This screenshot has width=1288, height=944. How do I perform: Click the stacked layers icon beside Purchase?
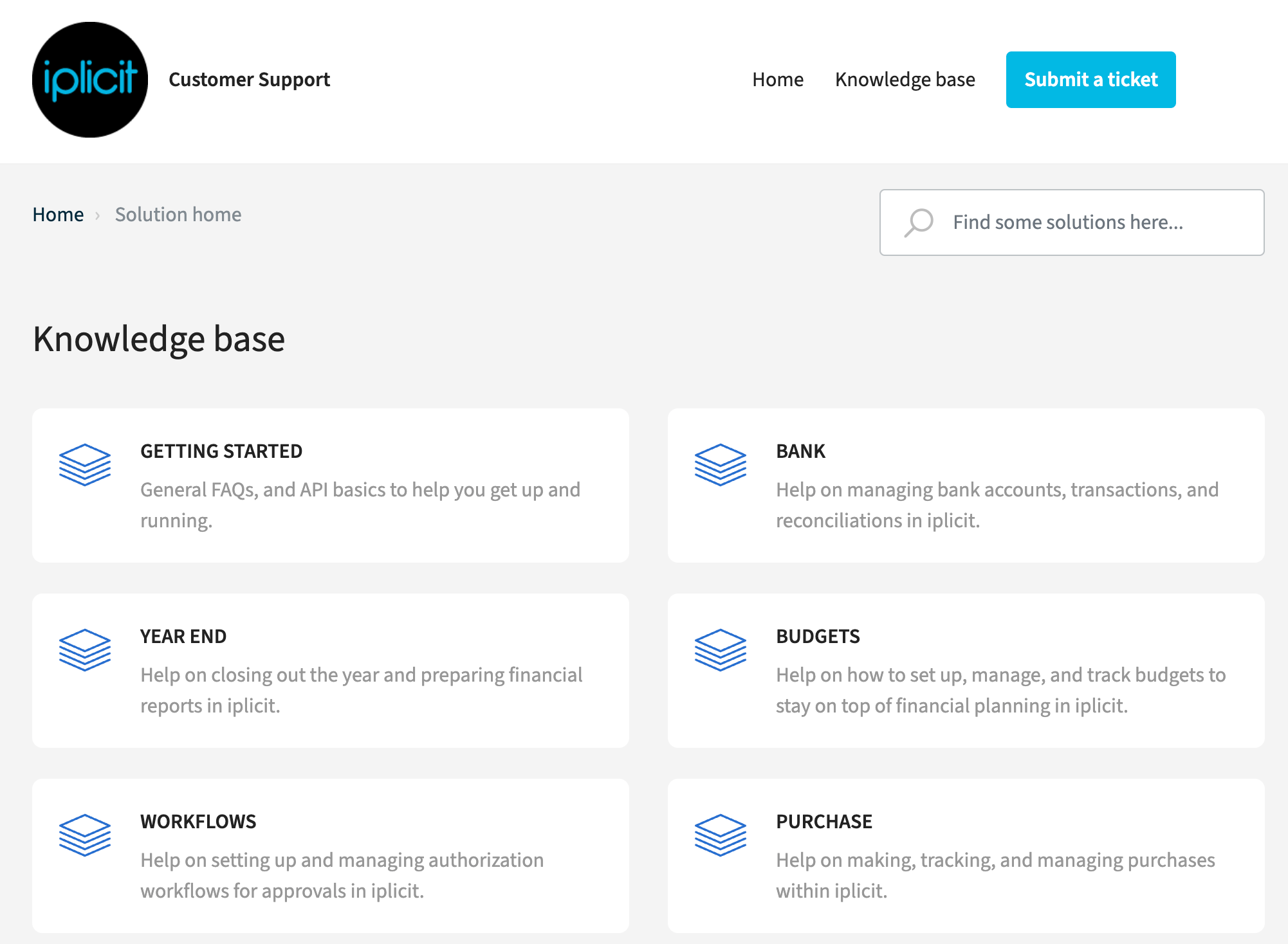click(721, 835)
